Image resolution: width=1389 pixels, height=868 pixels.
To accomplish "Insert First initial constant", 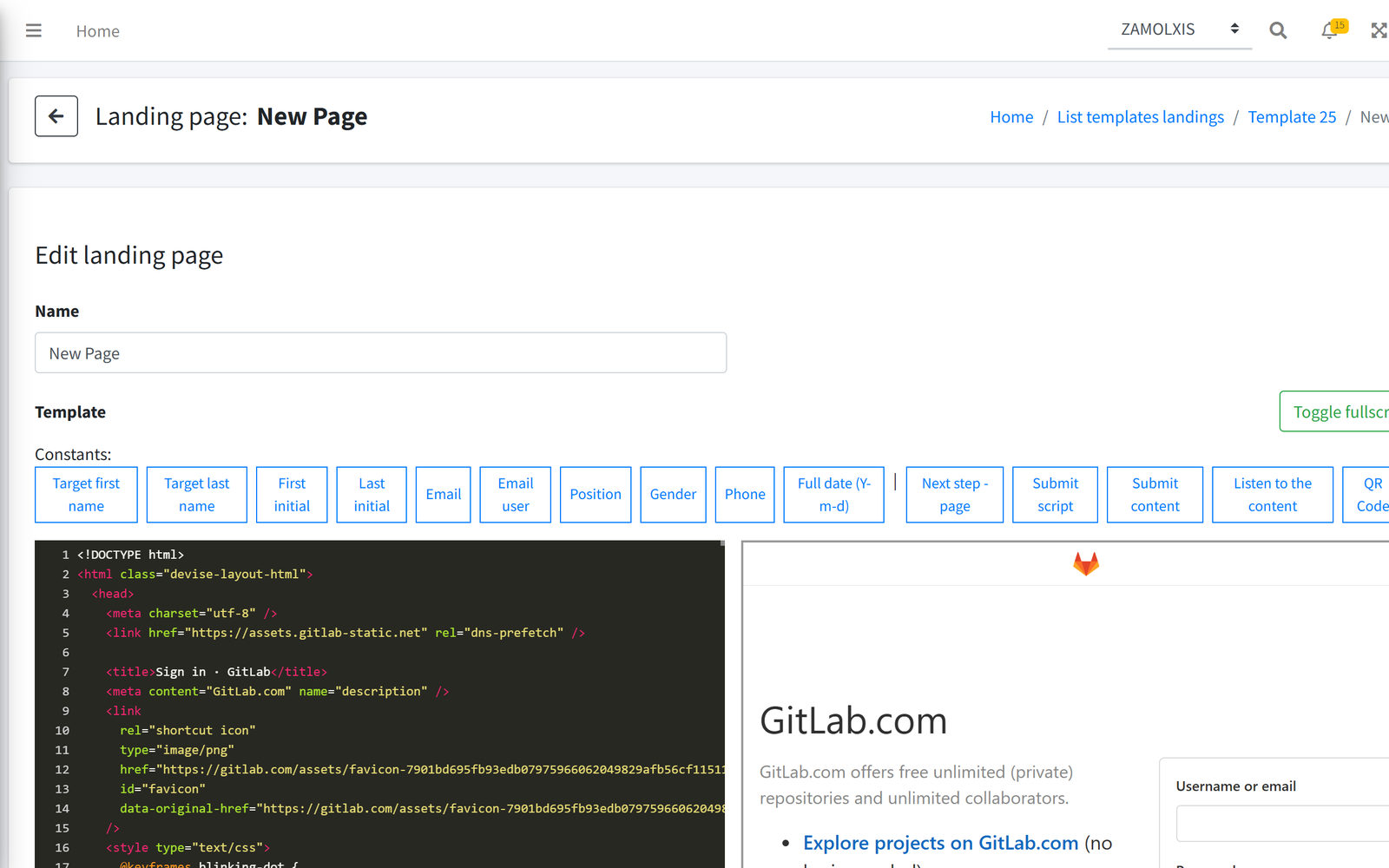I will (292, 495).
